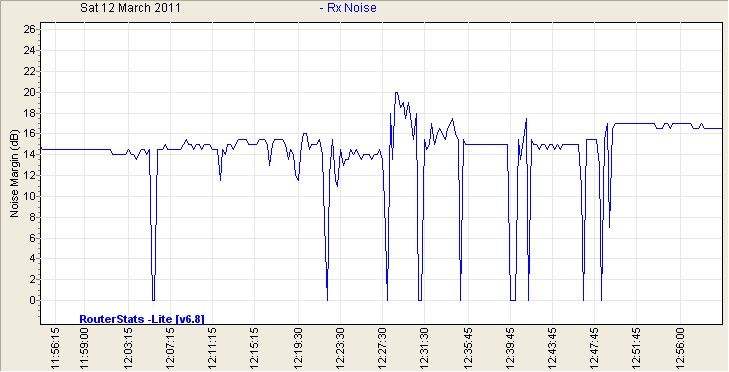Click the y-axis value 24
This screenshot has width=729, height=372.
29,50
